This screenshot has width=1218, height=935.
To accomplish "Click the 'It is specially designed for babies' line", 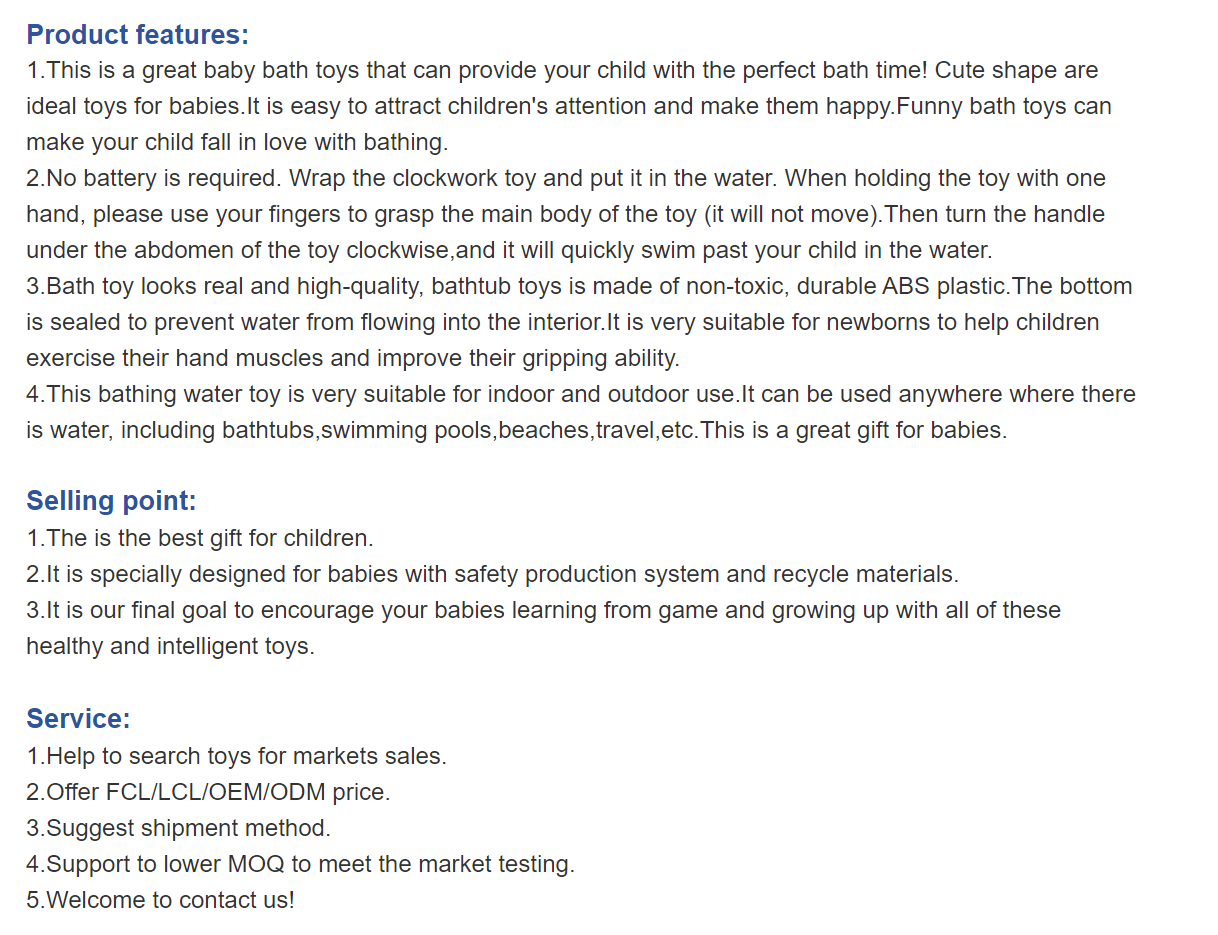I will (x=492, y=575).
